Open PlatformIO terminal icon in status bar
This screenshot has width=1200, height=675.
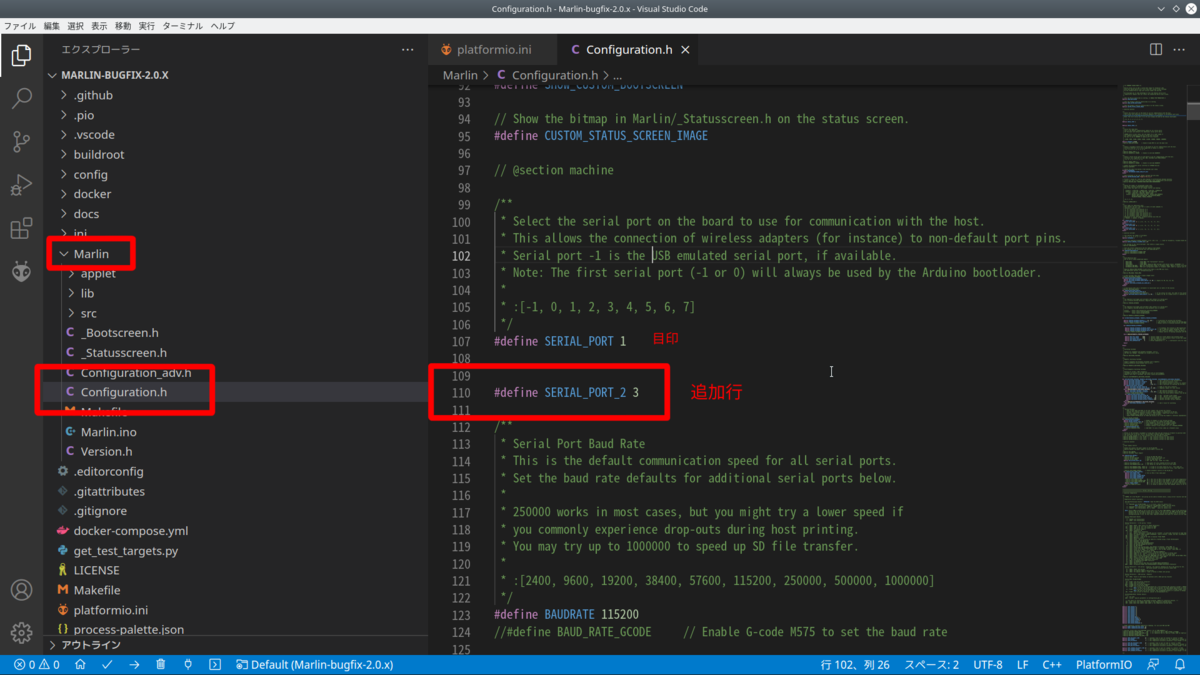[215, 665]
